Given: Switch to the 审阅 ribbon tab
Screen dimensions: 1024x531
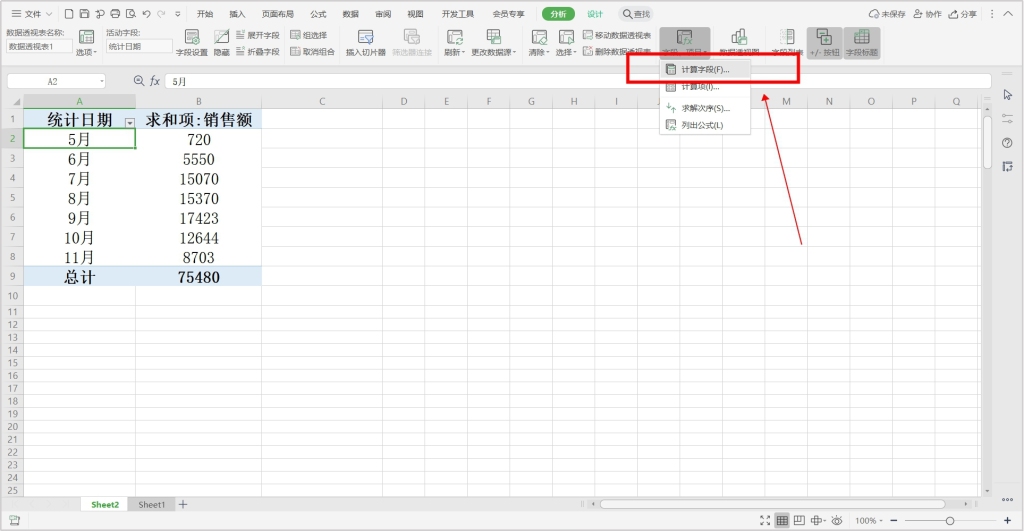Looking at the screenshot, I should (x=383, y=14).
